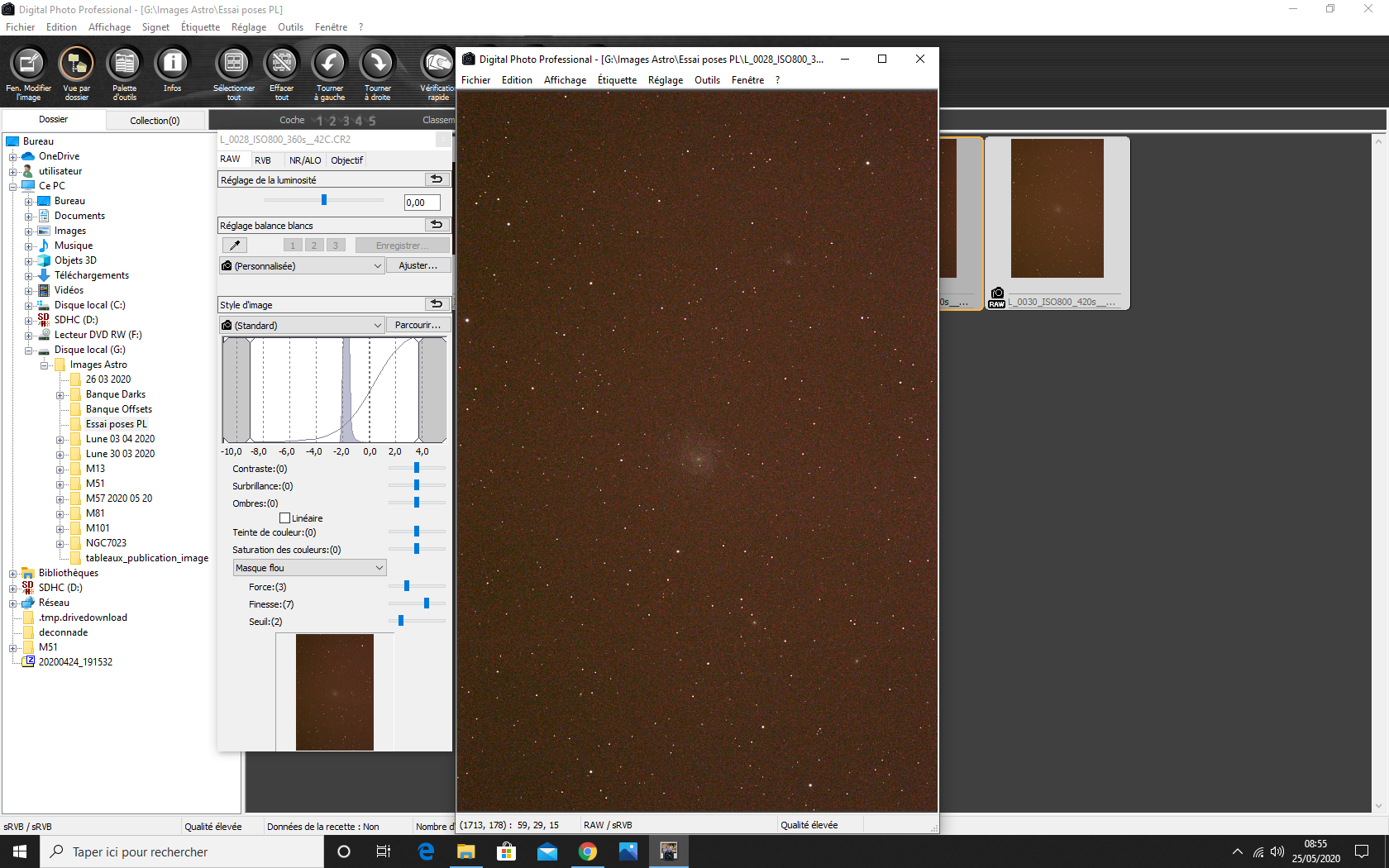Select the M57 2020 05 20 folder
The height and width of the screenshot is (868, 1389).
click(x=119, y=498)
